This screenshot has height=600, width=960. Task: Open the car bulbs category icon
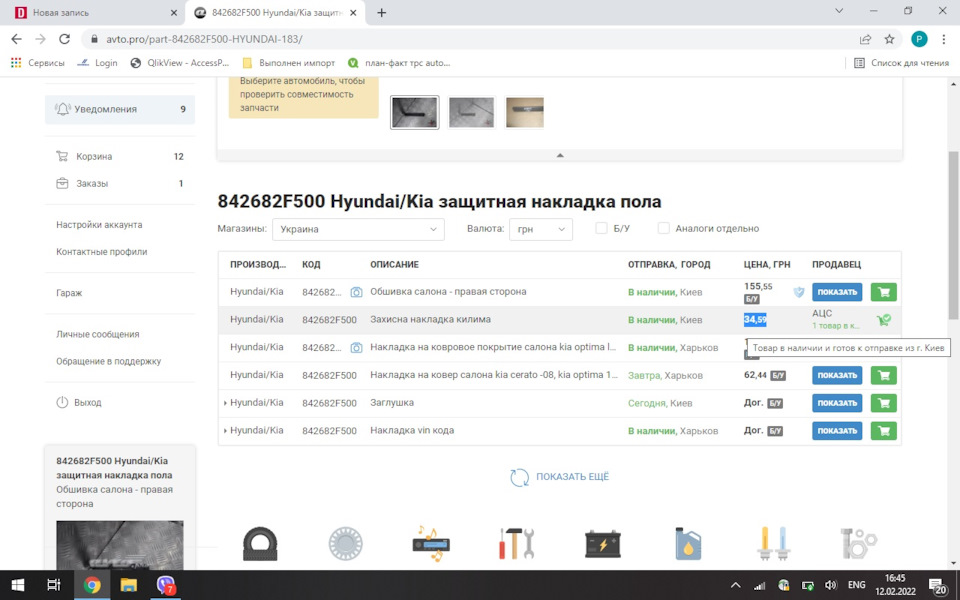[774, 544]
